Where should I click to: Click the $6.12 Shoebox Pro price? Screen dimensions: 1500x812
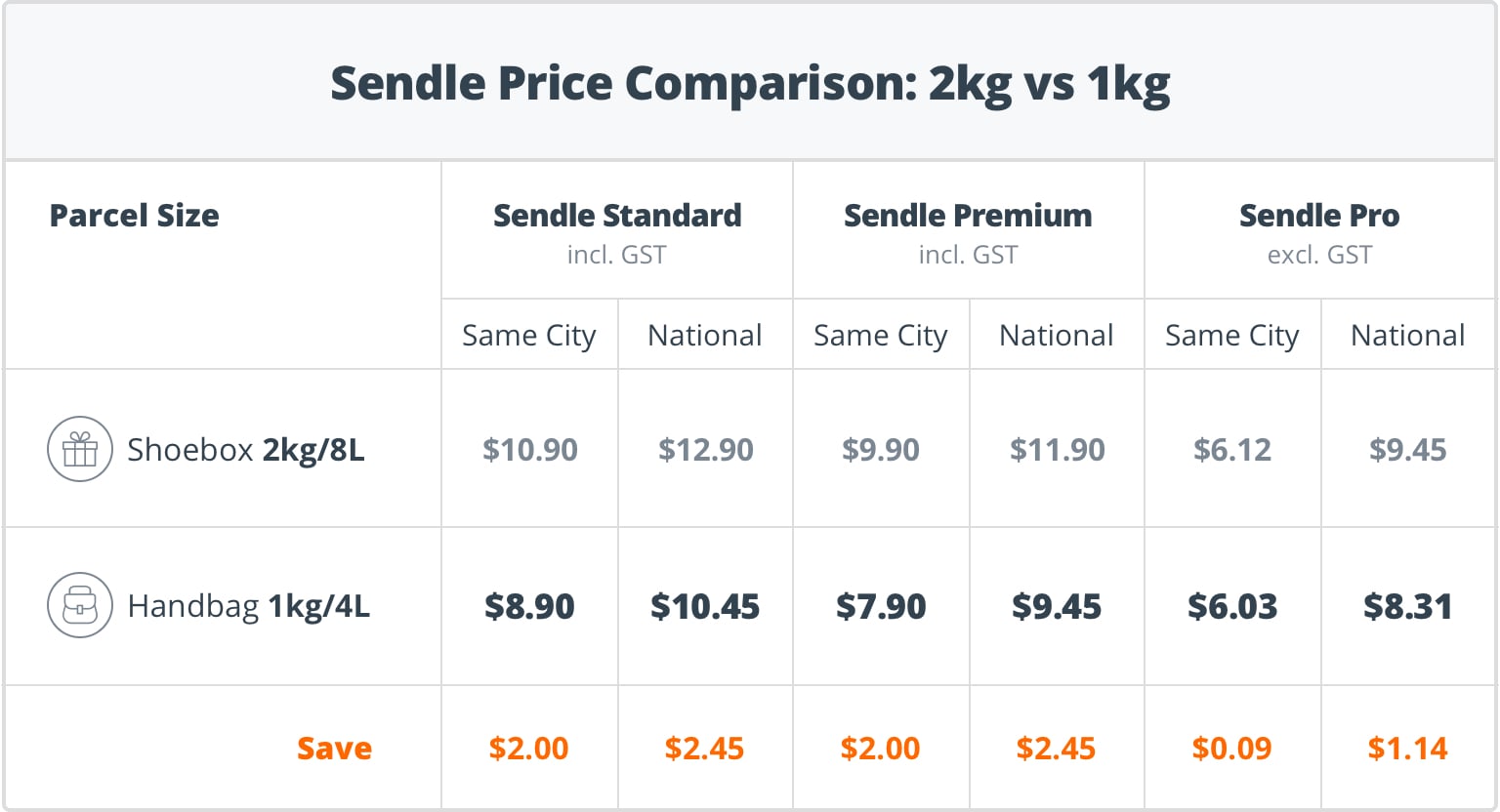tap(1232, 450)
